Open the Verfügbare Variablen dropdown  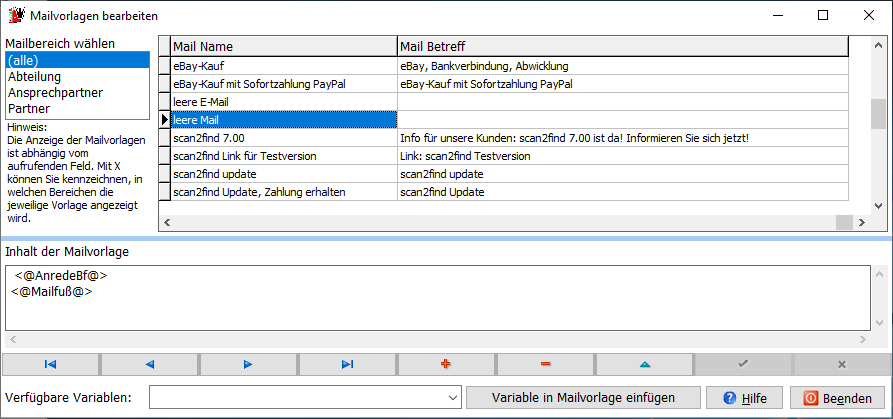tap(453, 397)
